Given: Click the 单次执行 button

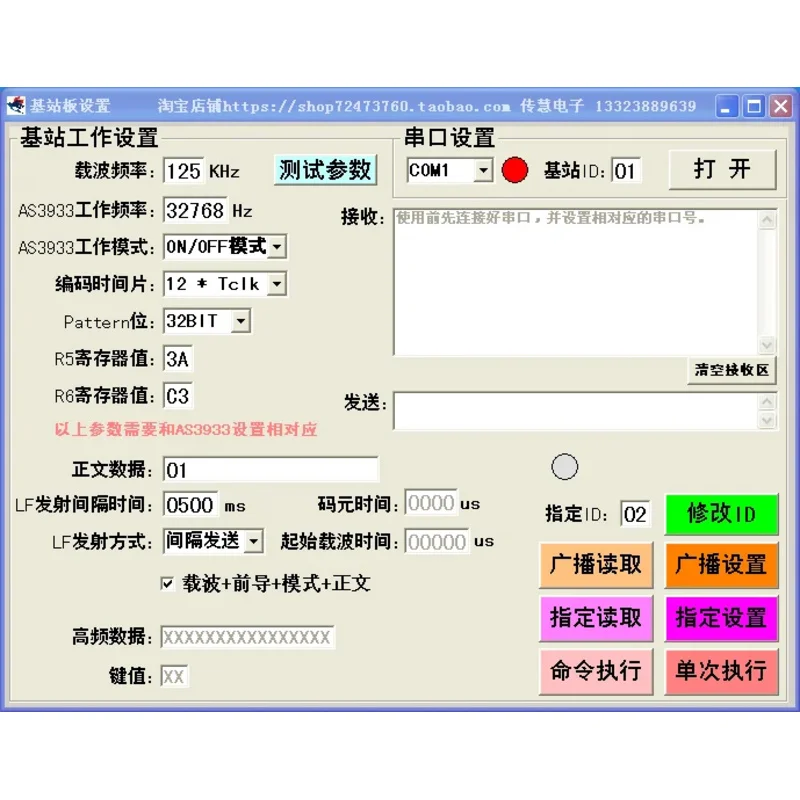Looking at the screenshot, I should pos(721,671).
